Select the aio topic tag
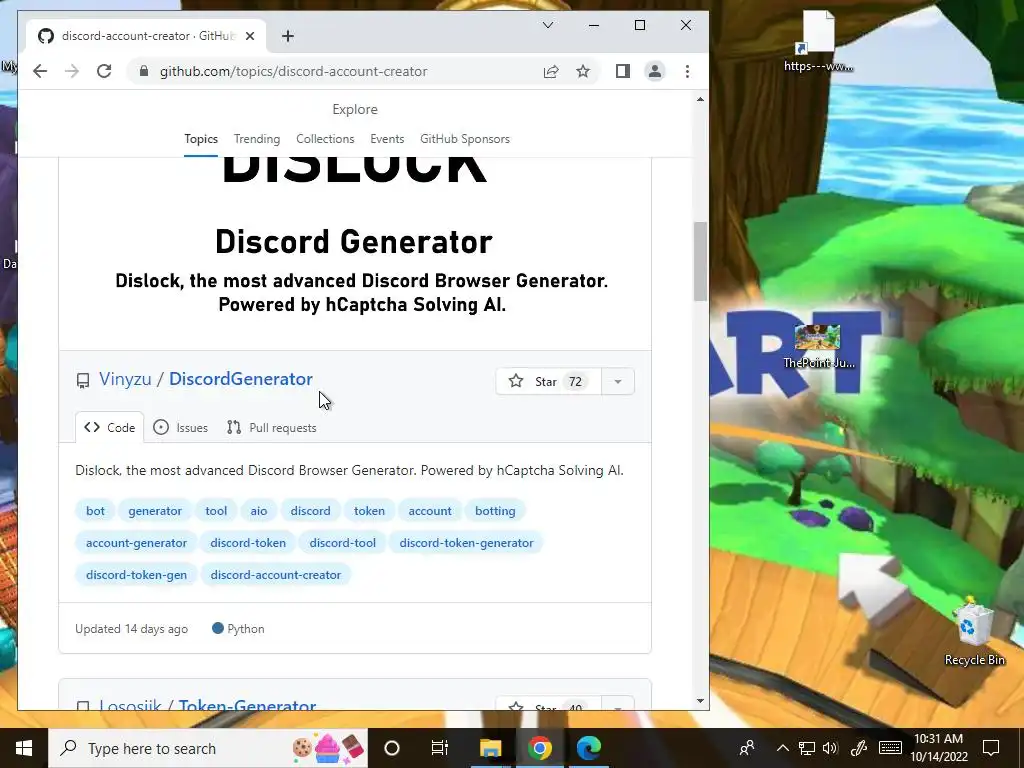The width and height of the screenshot is (1024, 768). [x=259, y=511]
